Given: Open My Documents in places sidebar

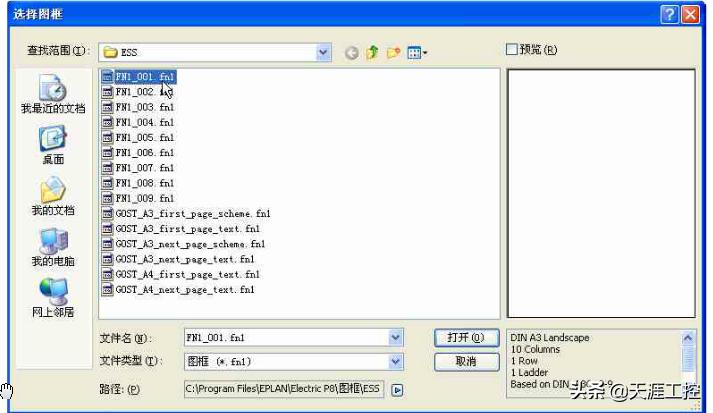Looking at the screenshot, I should tap(53, 196).
